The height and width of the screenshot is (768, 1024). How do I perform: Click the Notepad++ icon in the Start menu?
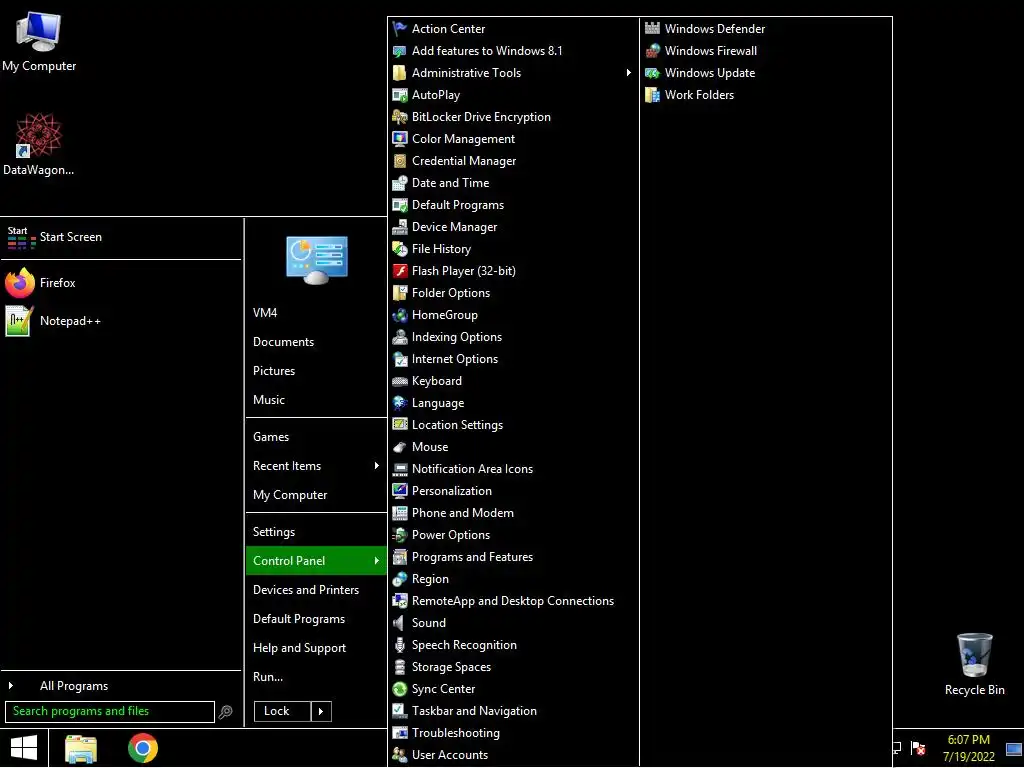point(20,321)
